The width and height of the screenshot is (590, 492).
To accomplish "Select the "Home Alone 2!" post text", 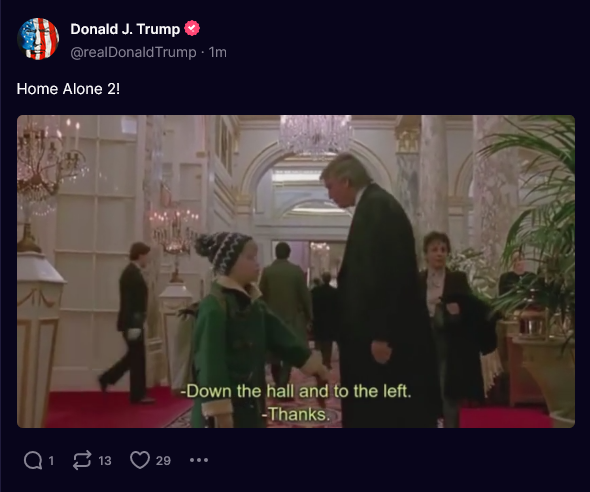I will pos(68,89).
